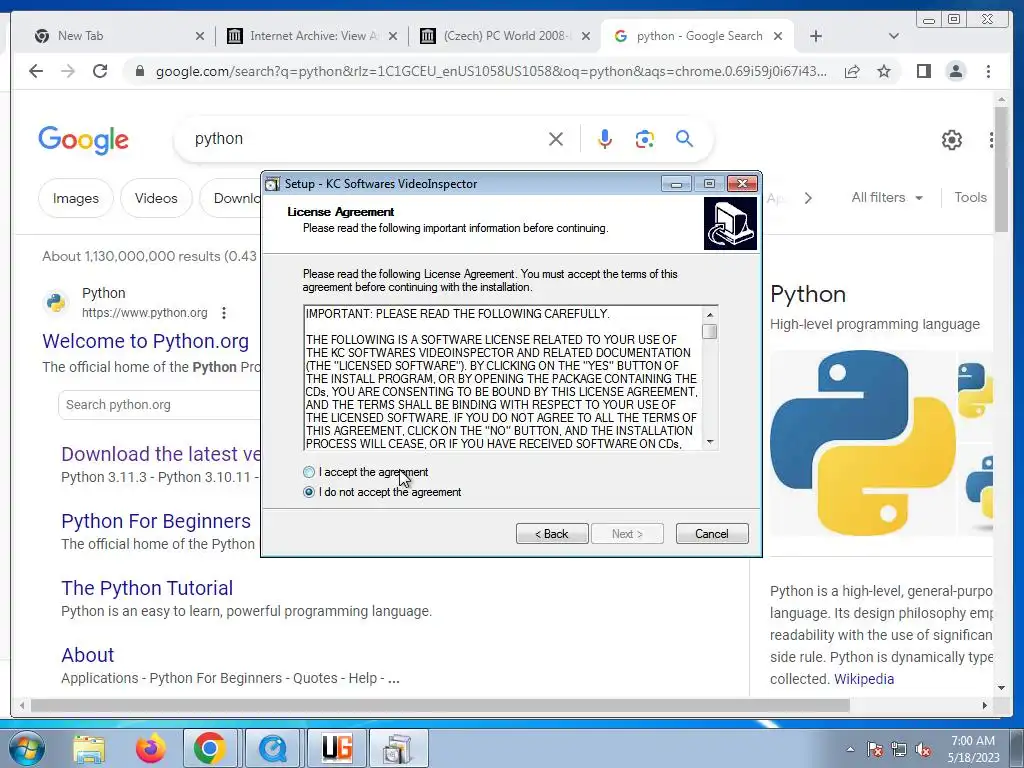Viewport: 1024px width, 768px height.
Task: Click the magnifier search button
Action: coord(684,138)
